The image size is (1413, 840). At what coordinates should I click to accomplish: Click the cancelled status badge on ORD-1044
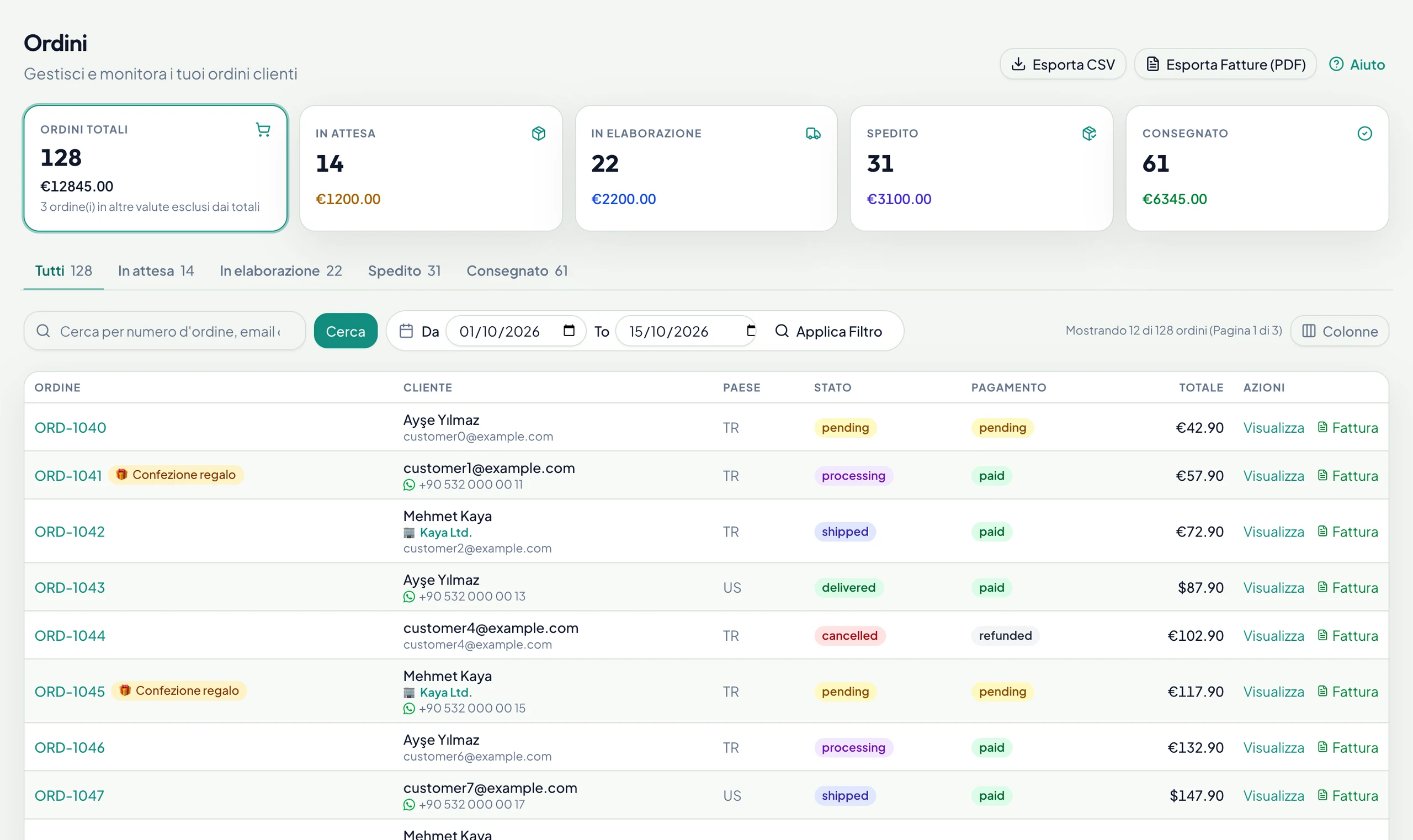click(x=849, y=636)
